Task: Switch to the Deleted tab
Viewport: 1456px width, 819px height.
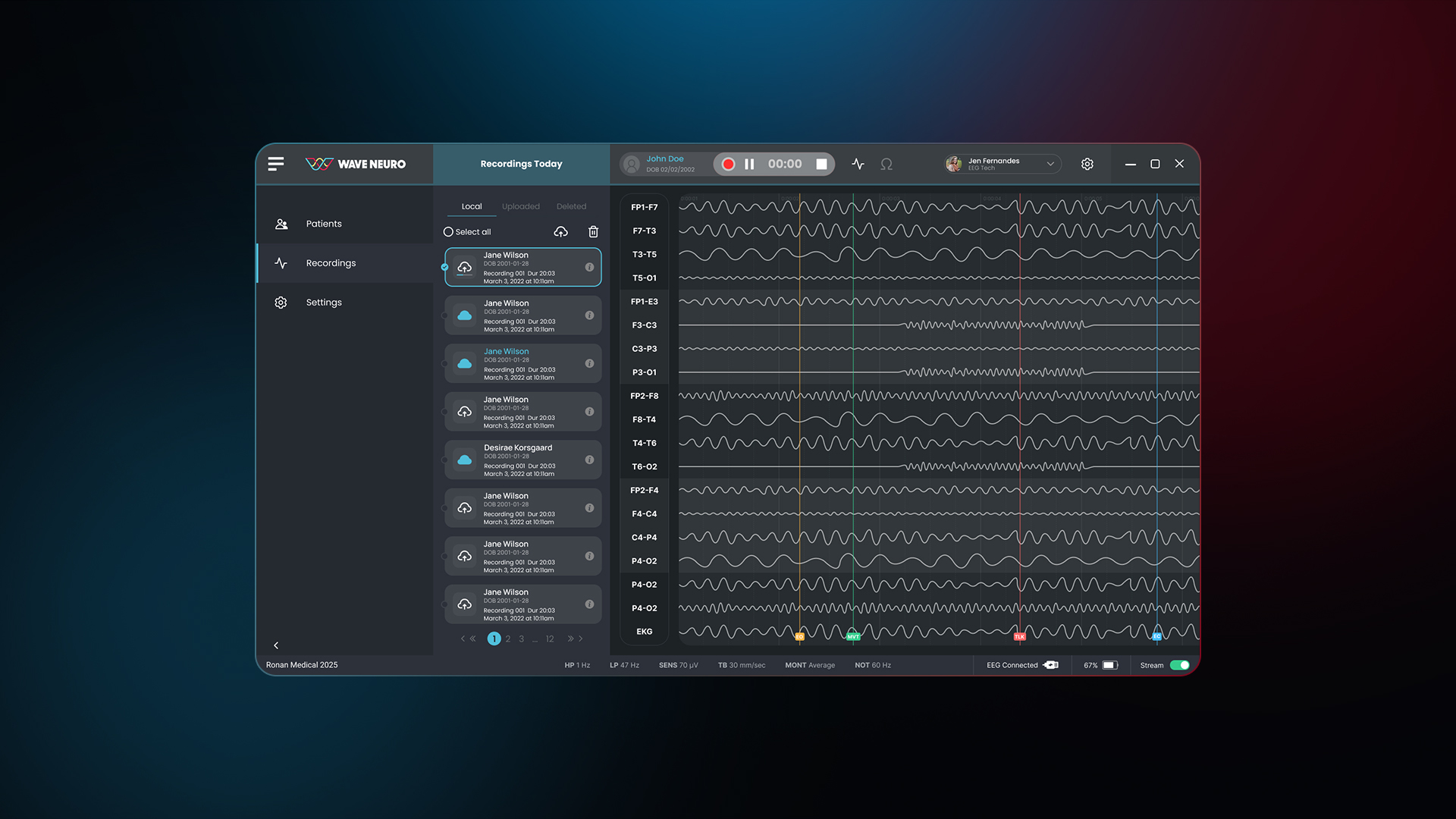Action: point(571,206)
